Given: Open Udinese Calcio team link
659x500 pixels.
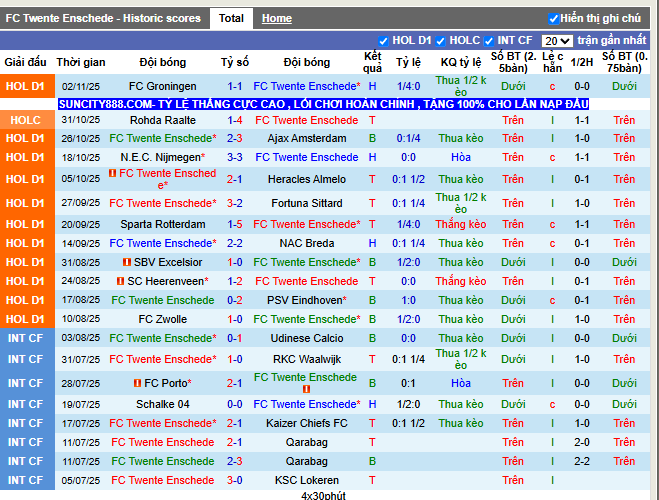Looking at the screenshot, I should (307, 338).
